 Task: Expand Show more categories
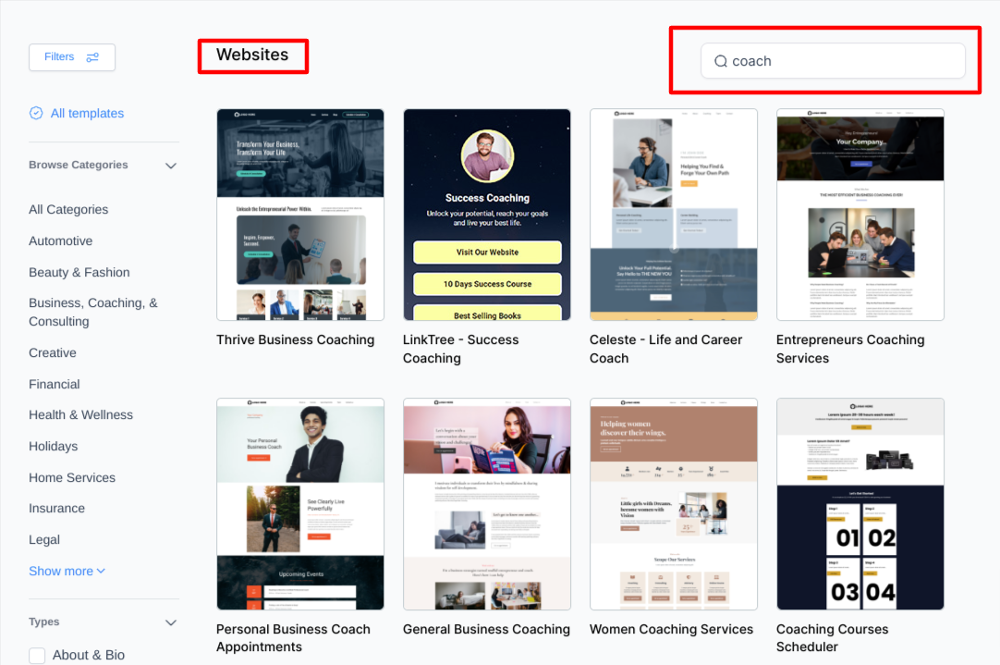(x=67, y=571)
